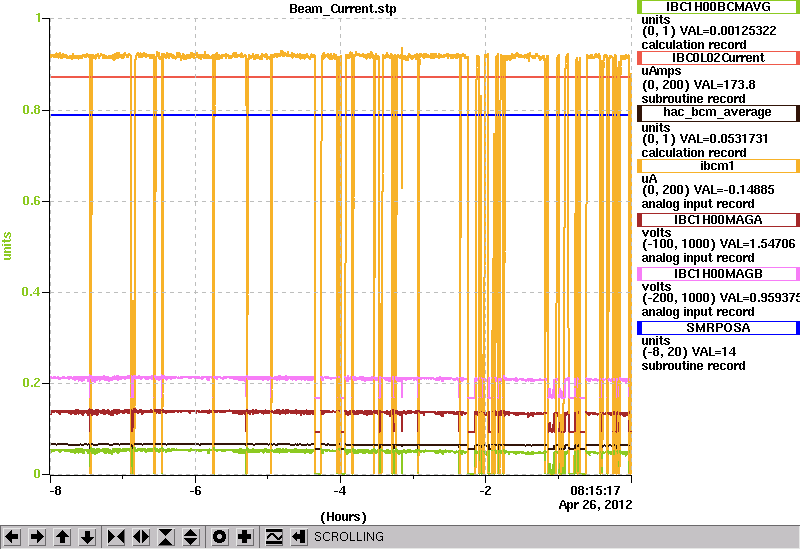Viewport: 800px width, 549px height.
Task: Select the IBC0L02Current legend entry
Action: point(718,58)
